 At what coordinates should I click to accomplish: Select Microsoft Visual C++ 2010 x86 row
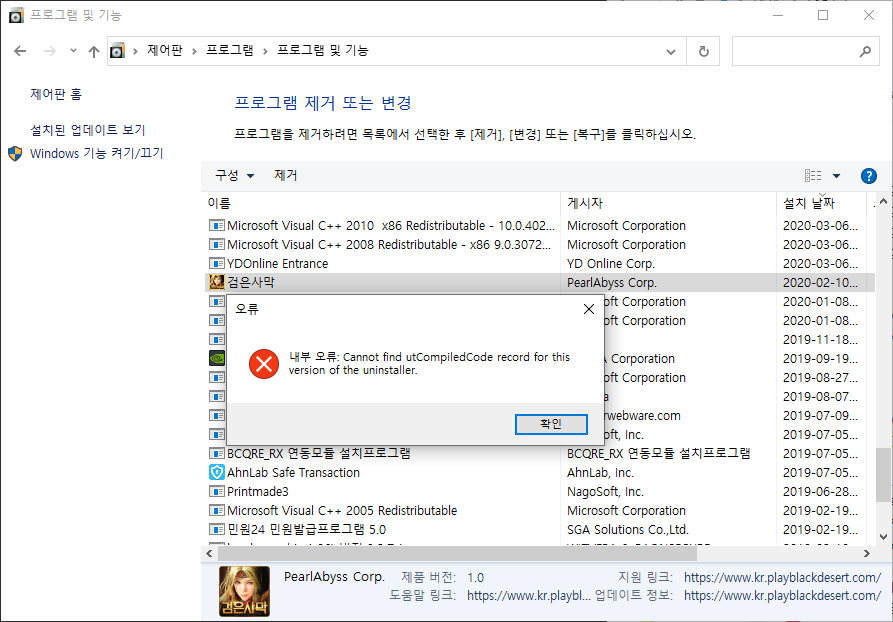(x=539, y=226)
